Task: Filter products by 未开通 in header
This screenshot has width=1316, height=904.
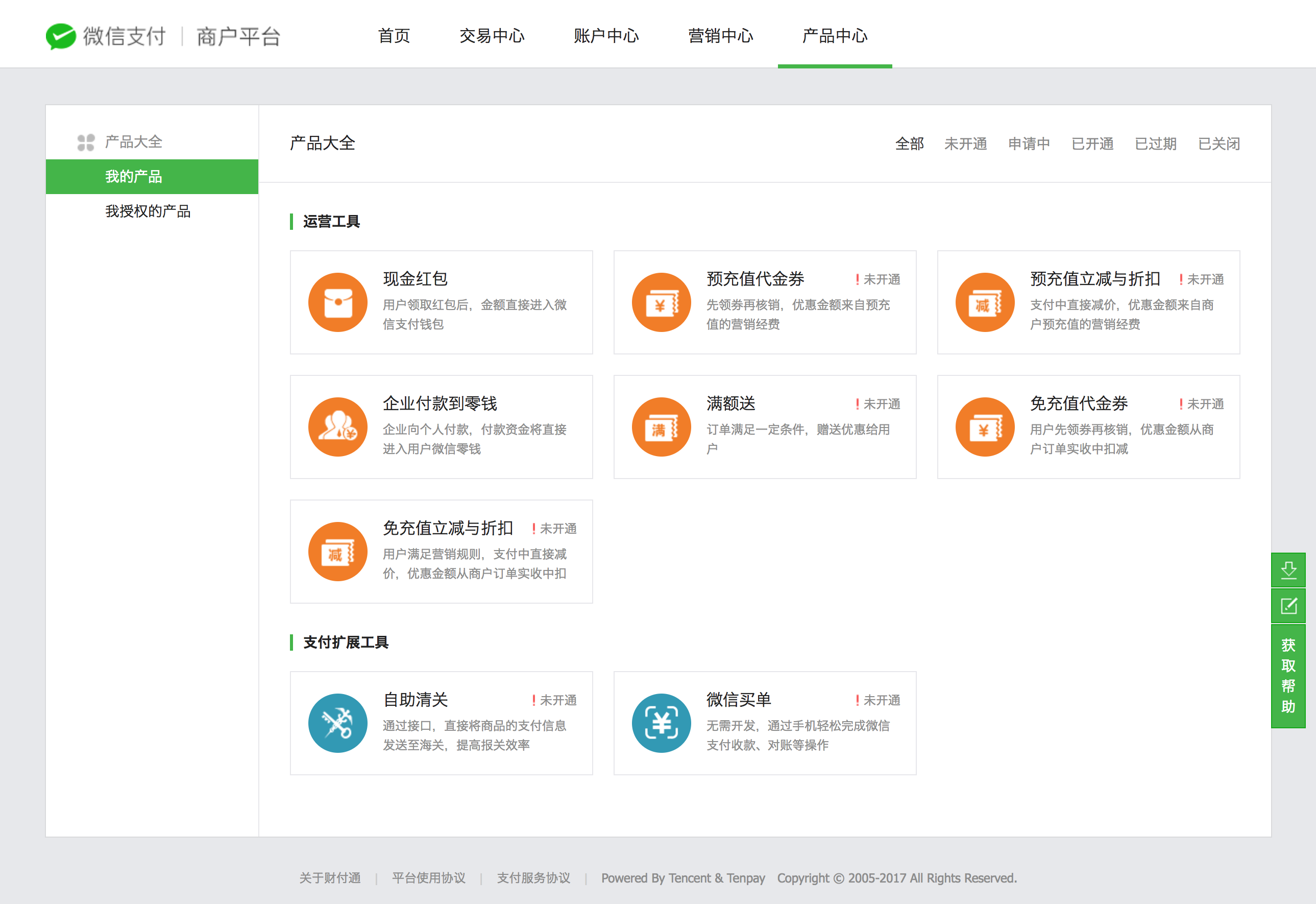Action: click(x=965, y=144)
